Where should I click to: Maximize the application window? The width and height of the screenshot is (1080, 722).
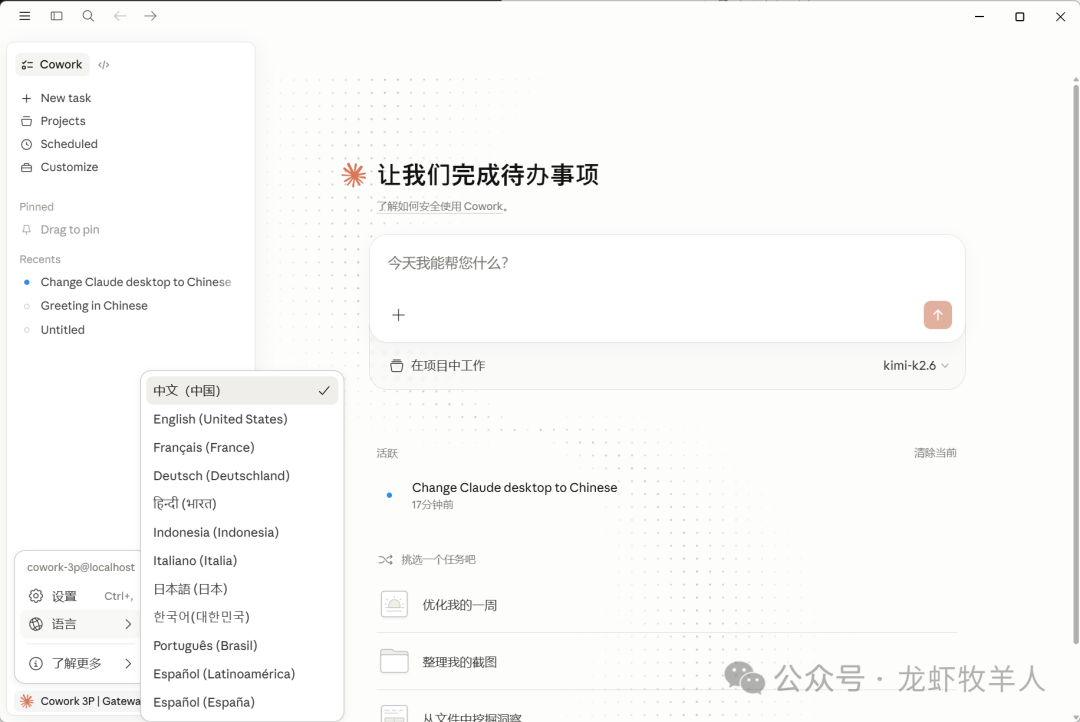point(1019,17)
